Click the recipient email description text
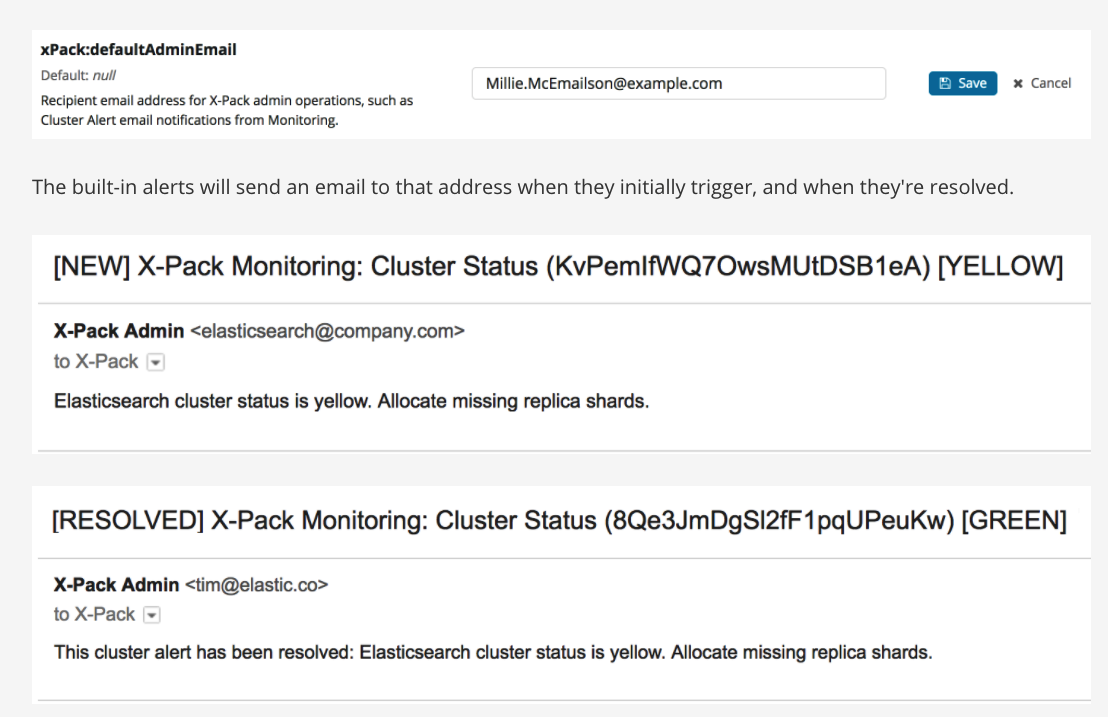The image size is (1108, 717). click(227, 110)
